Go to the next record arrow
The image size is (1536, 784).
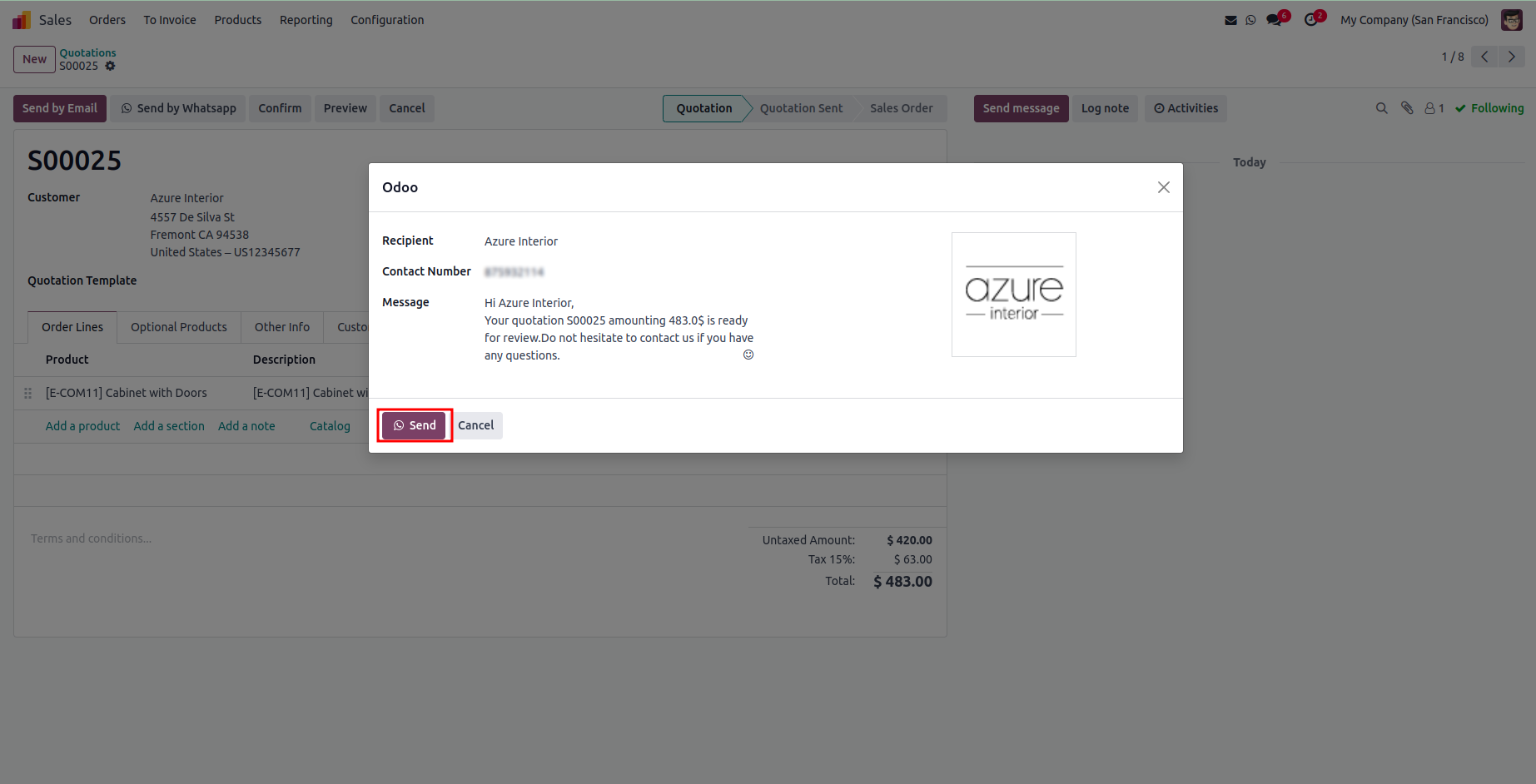[1511, 57]
